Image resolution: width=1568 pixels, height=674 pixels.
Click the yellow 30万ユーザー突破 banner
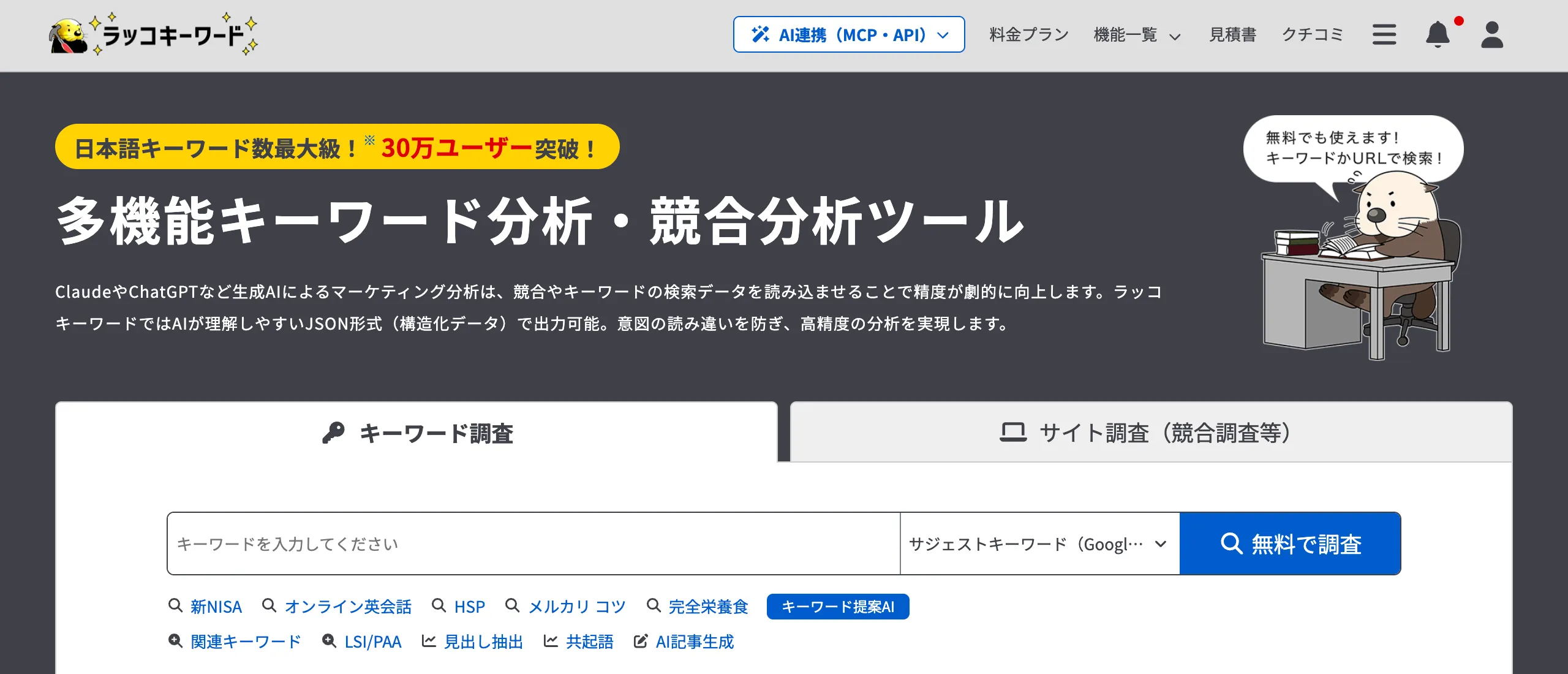pyautogui.click(x=337, y=147)
